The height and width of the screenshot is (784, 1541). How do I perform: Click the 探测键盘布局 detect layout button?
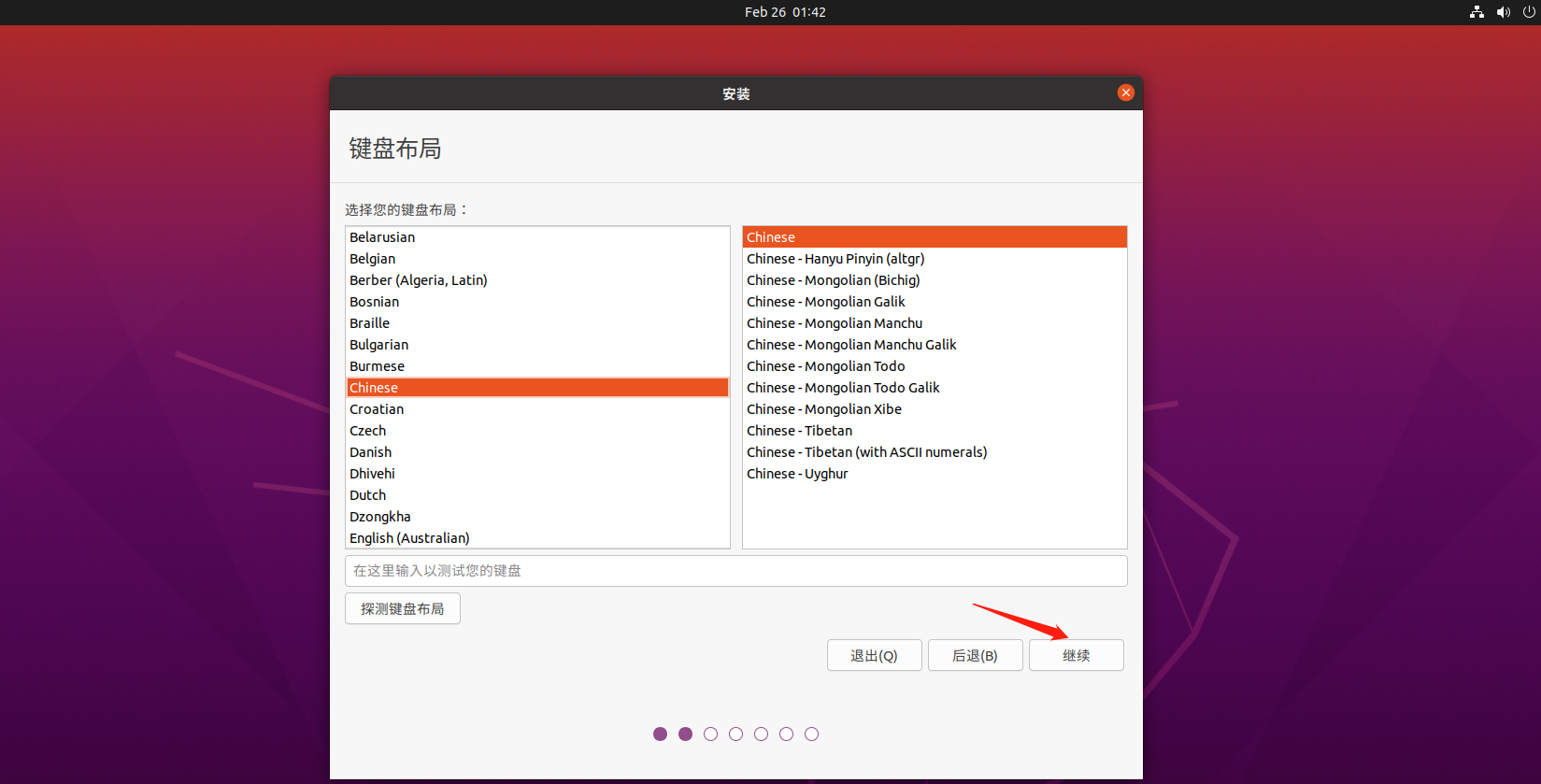coord(402,608)
